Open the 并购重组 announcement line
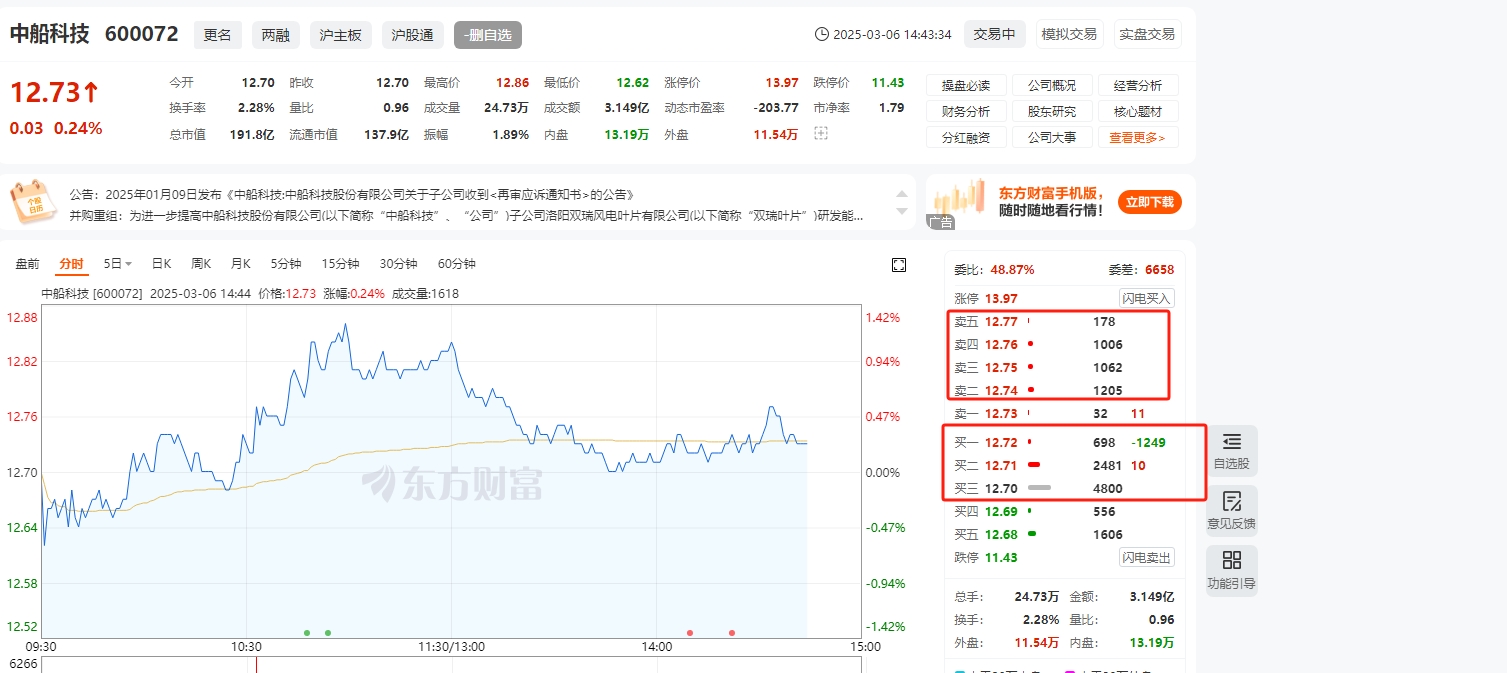1507x673 pixels. coord(467,215)
